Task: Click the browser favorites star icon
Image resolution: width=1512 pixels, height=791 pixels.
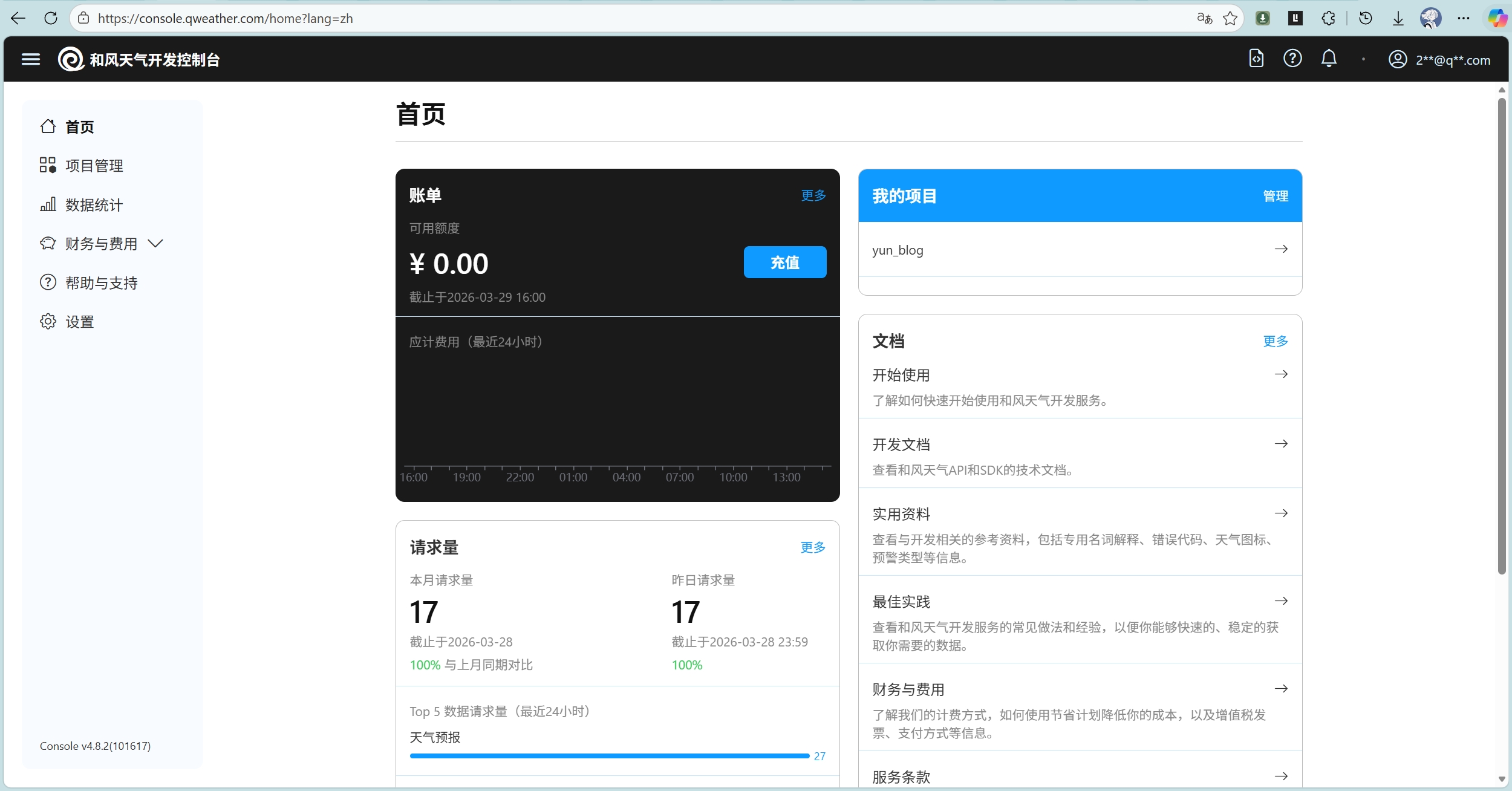Action: [x=1230, y=18]
